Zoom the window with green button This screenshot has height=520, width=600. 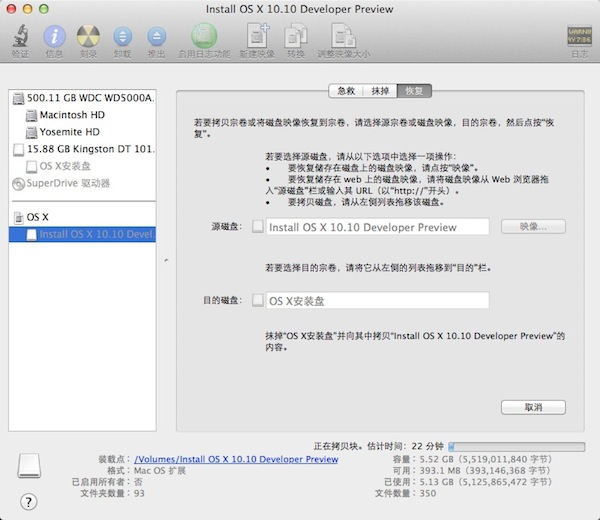(44, 9)
